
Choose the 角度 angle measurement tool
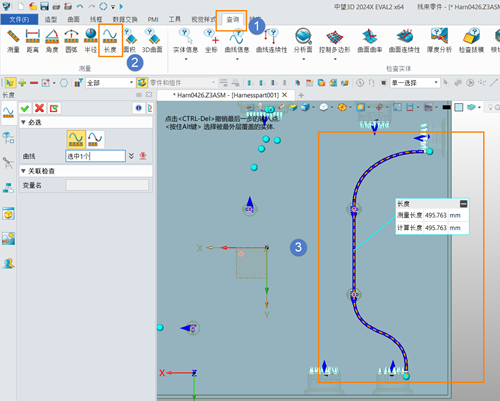coord(52,41)
